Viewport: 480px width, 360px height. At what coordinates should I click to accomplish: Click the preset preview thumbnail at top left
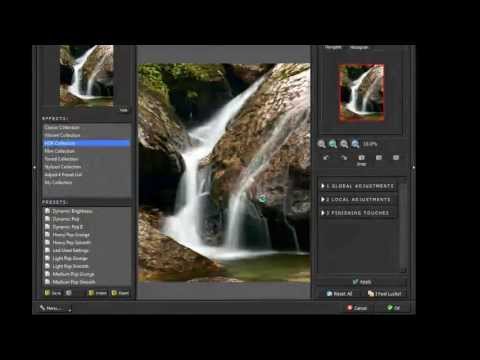pyautogui.click(x=86, y=76)
